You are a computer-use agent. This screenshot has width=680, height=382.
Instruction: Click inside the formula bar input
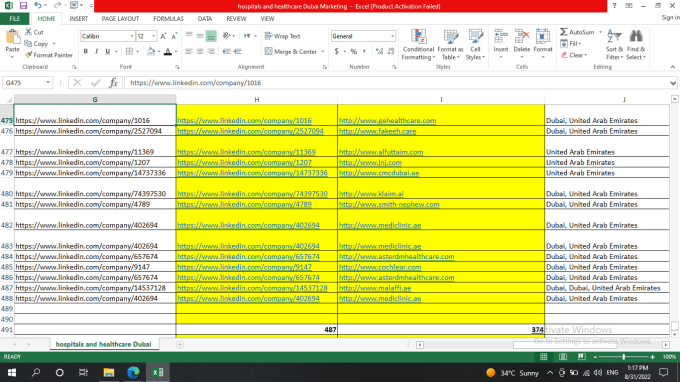tap(395, 82)
